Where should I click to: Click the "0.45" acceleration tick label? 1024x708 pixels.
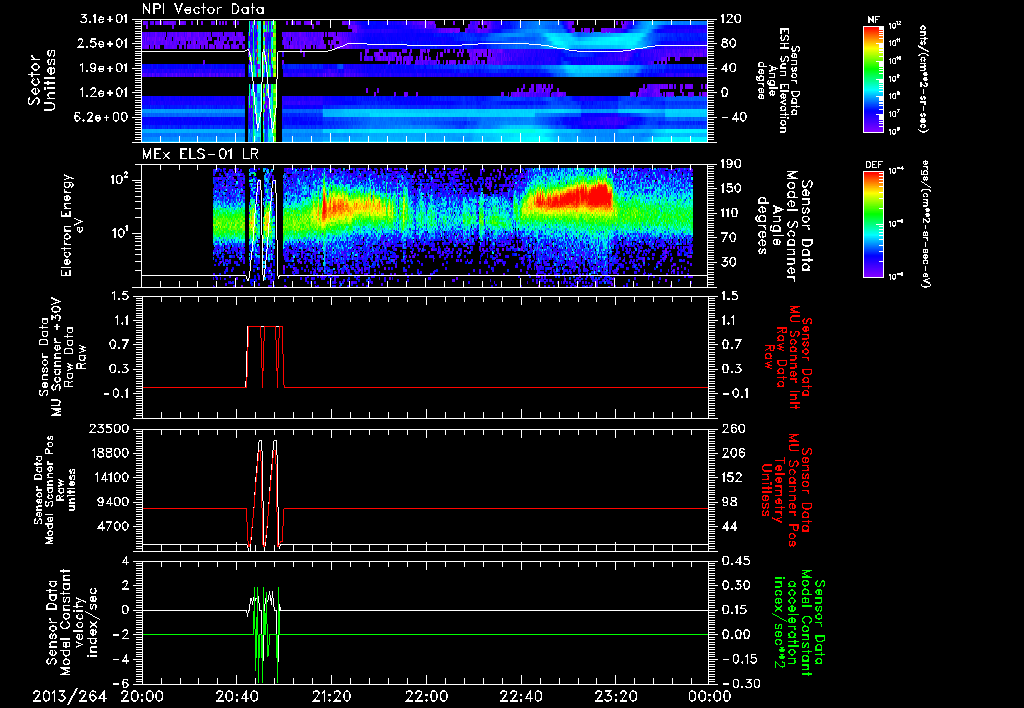pyautogui.click(x=735, y=561)
